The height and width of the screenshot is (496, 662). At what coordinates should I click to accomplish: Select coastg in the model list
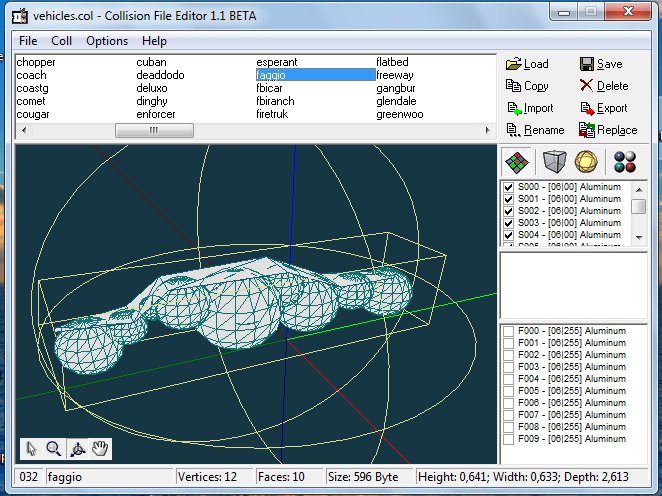tap(33, 88)
